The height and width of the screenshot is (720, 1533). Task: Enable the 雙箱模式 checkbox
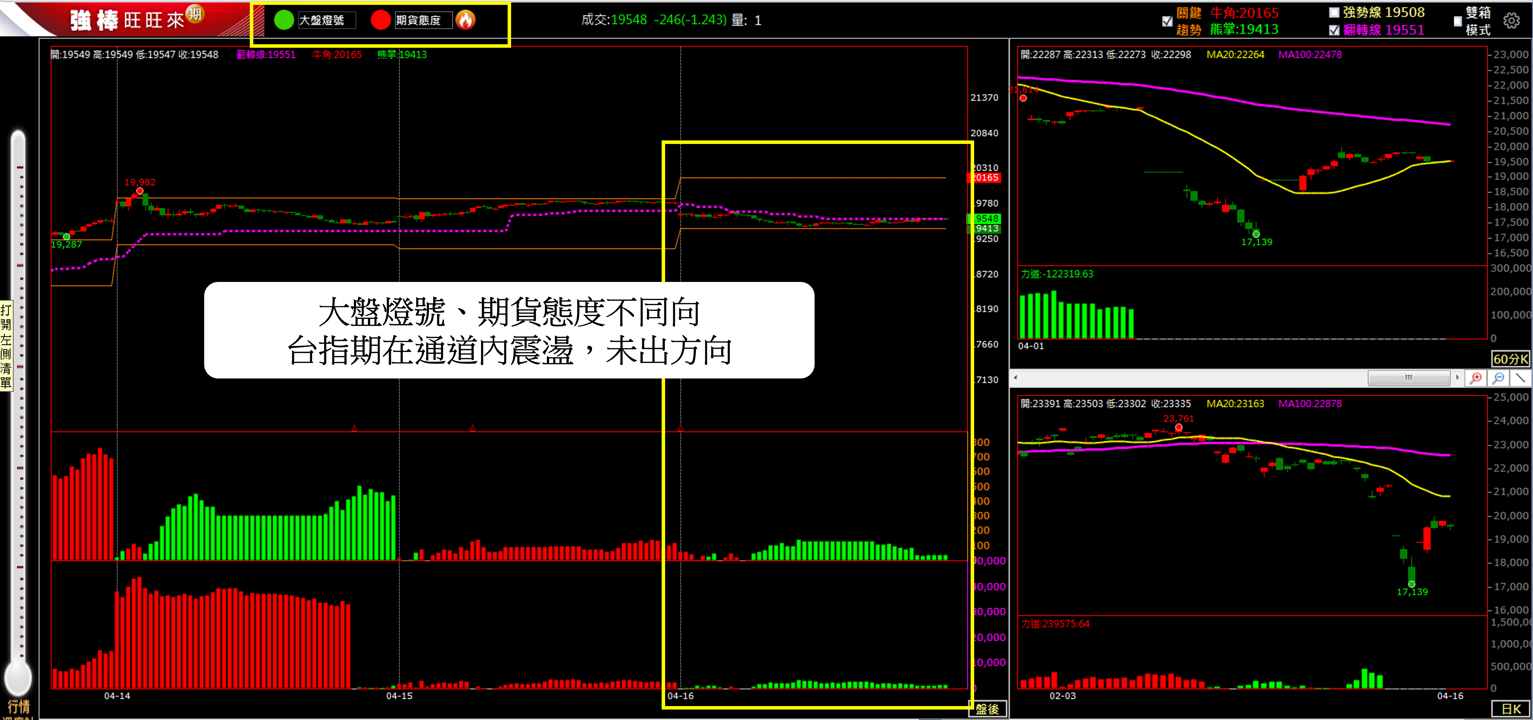pos(1457,20)
